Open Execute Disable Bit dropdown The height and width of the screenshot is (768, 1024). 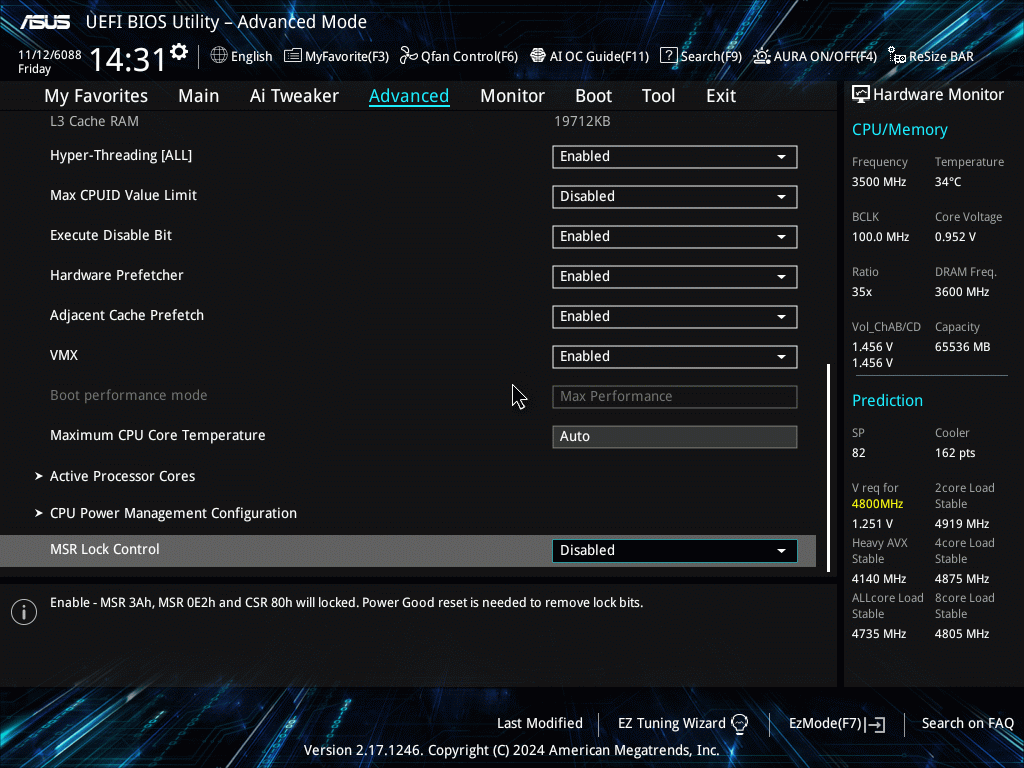(x=674, y=237)
